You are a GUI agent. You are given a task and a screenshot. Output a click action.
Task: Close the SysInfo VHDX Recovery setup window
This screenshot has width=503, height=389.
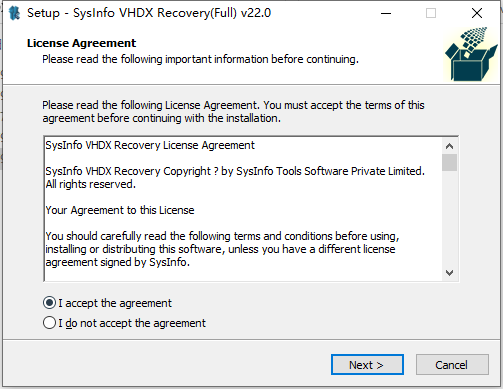477,13
